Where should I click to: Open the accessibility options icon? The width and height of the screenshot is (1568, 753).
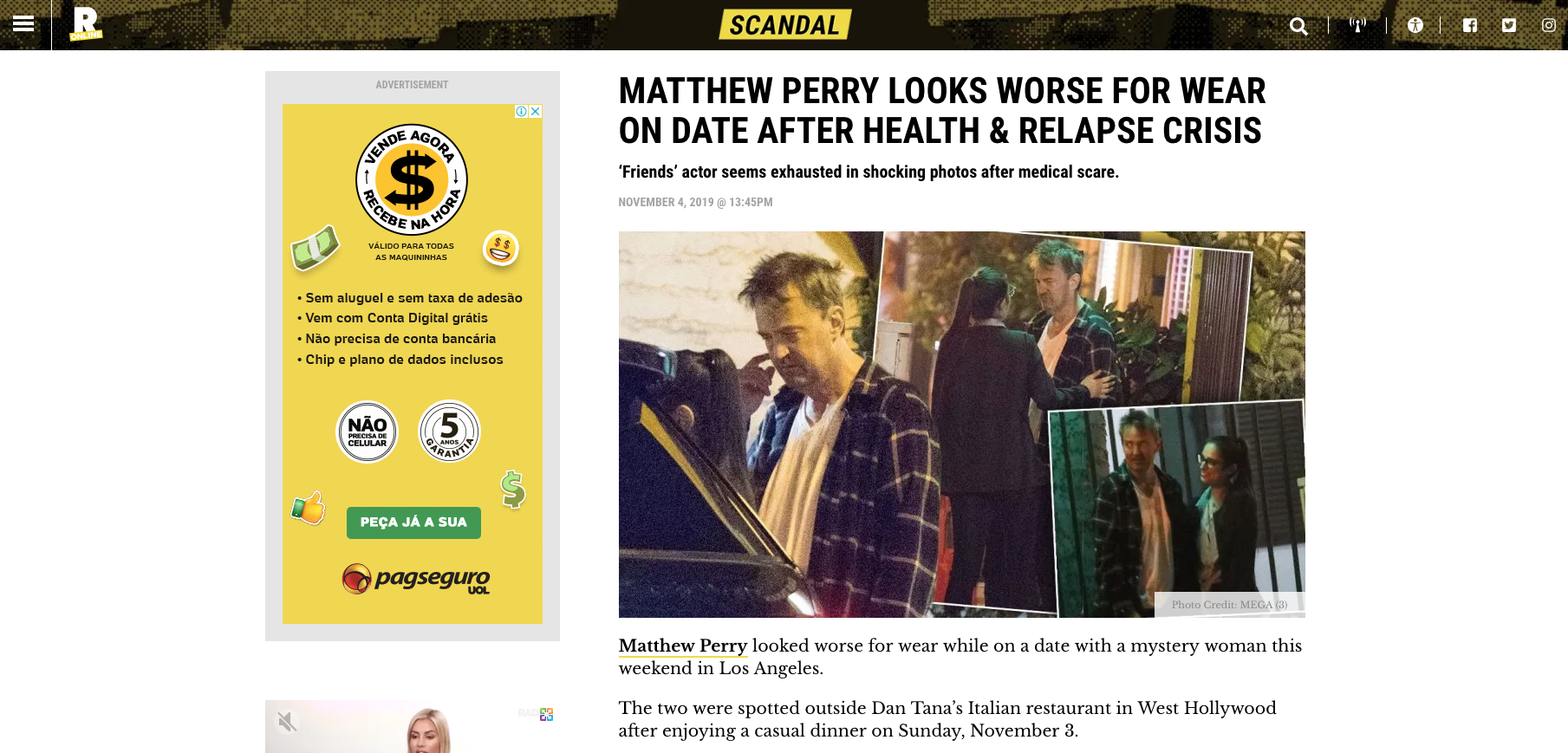(x=1415, y=25)
